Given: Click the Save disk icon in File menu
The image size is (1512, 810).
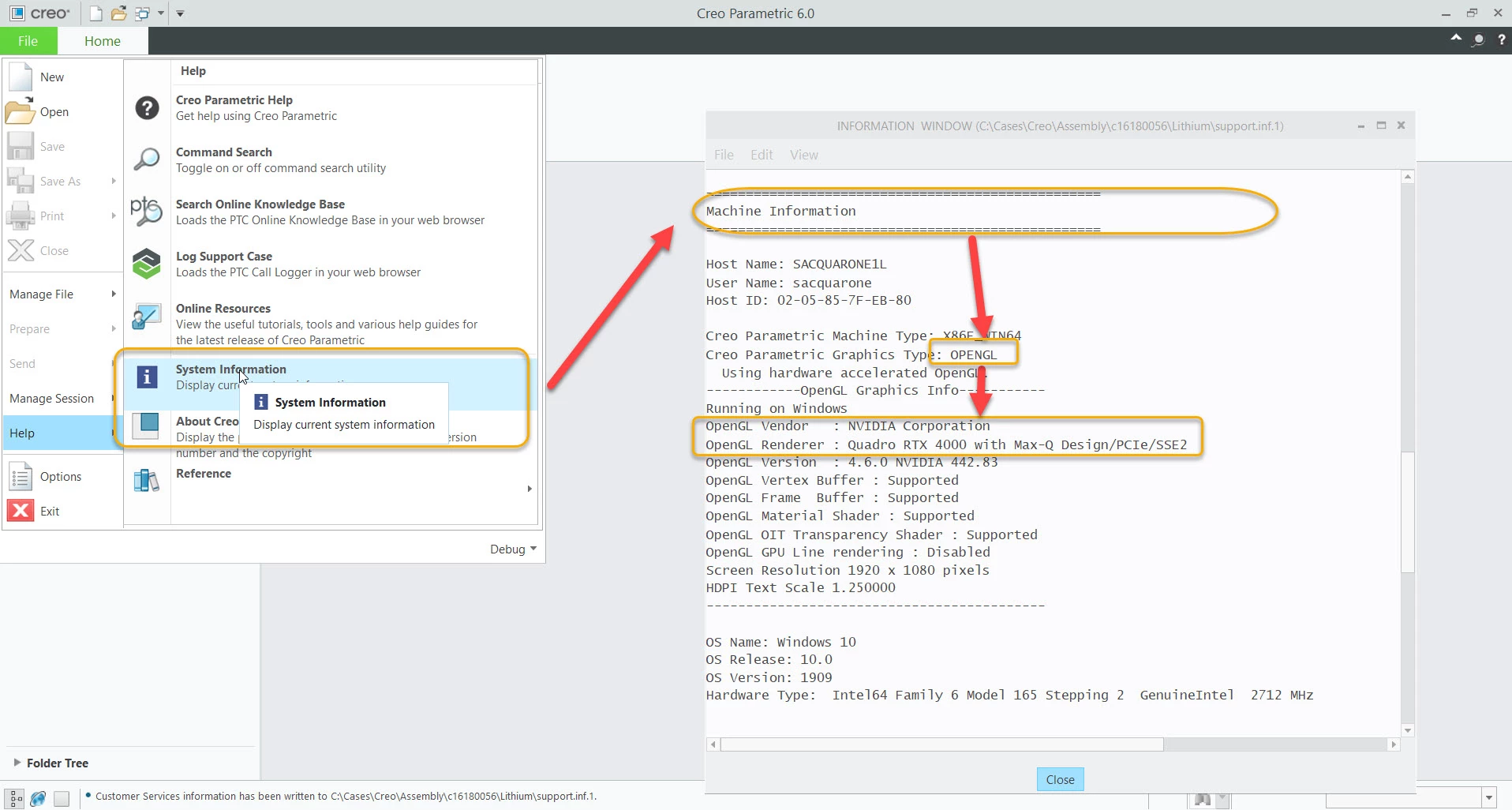Looking at the screenshot, I should tap(21, 146).
